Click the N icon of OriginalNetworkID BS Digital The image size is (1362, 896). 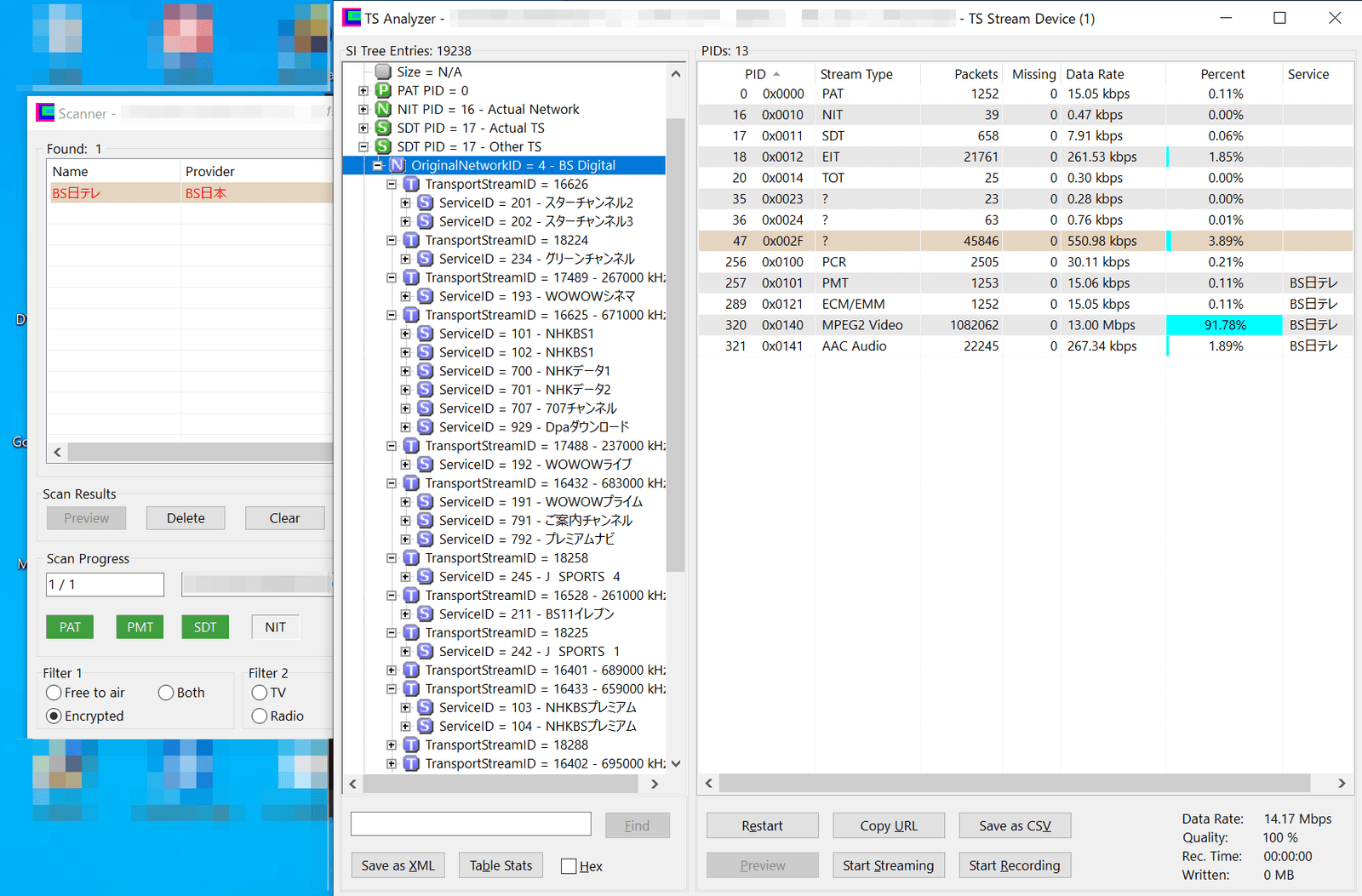point(397,166)
